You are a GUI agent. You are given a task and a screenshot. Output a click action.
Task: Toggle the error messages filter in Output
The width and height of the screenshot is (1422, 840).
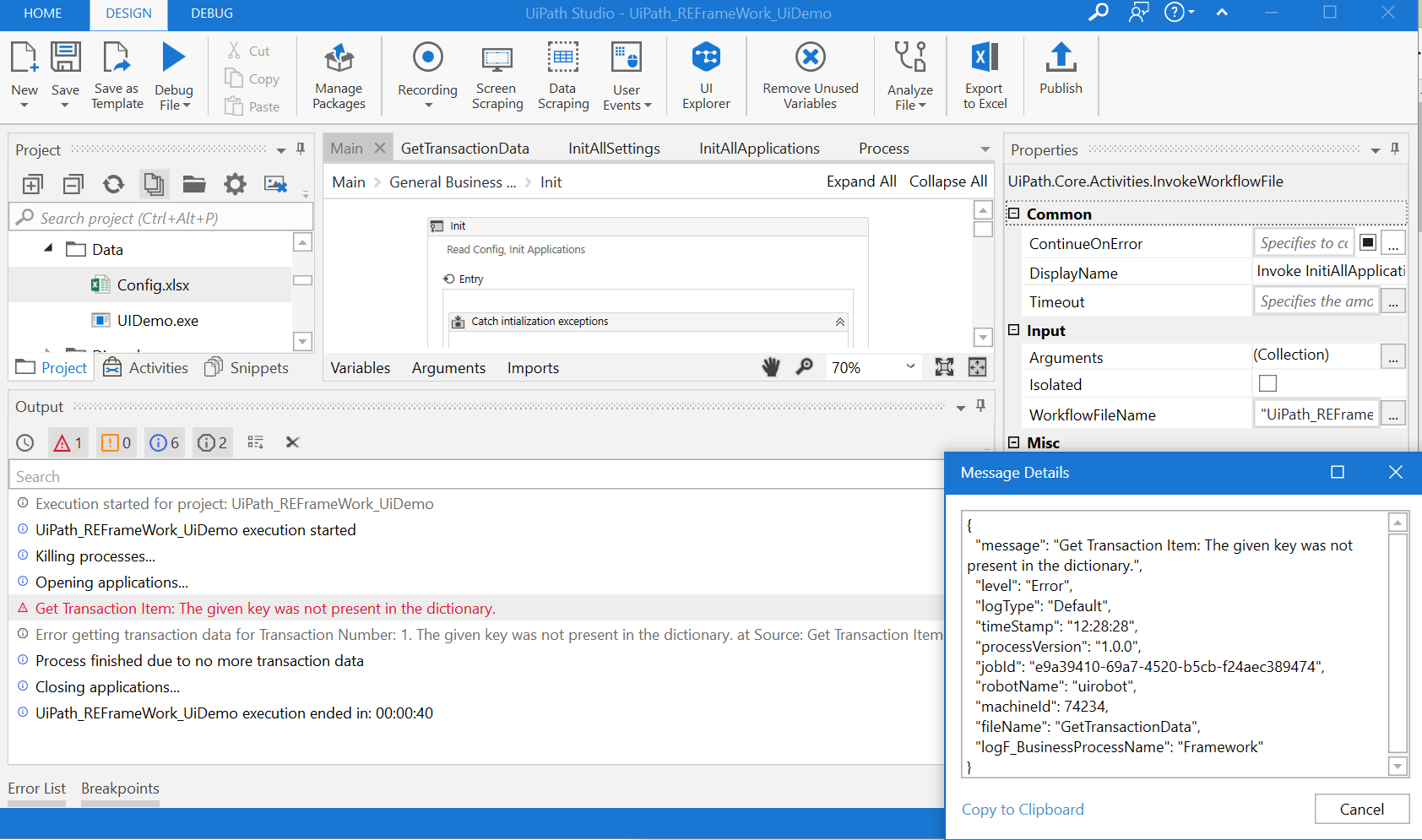(x=68, y=442)
